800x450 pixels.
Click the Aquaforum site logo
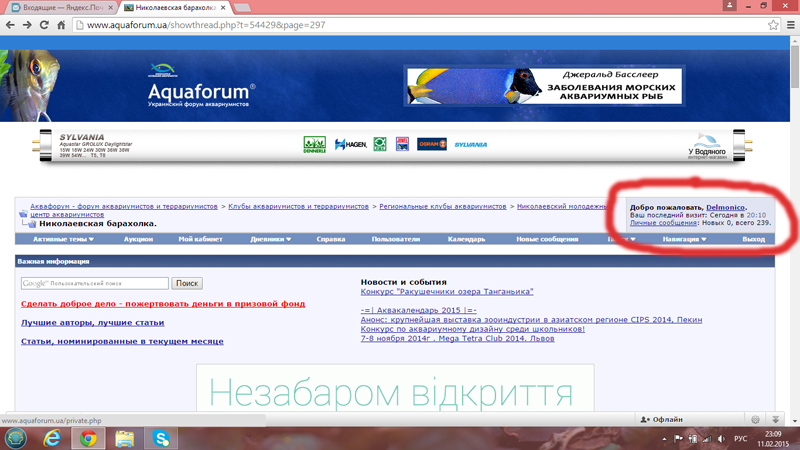click(x=201, y=90)
